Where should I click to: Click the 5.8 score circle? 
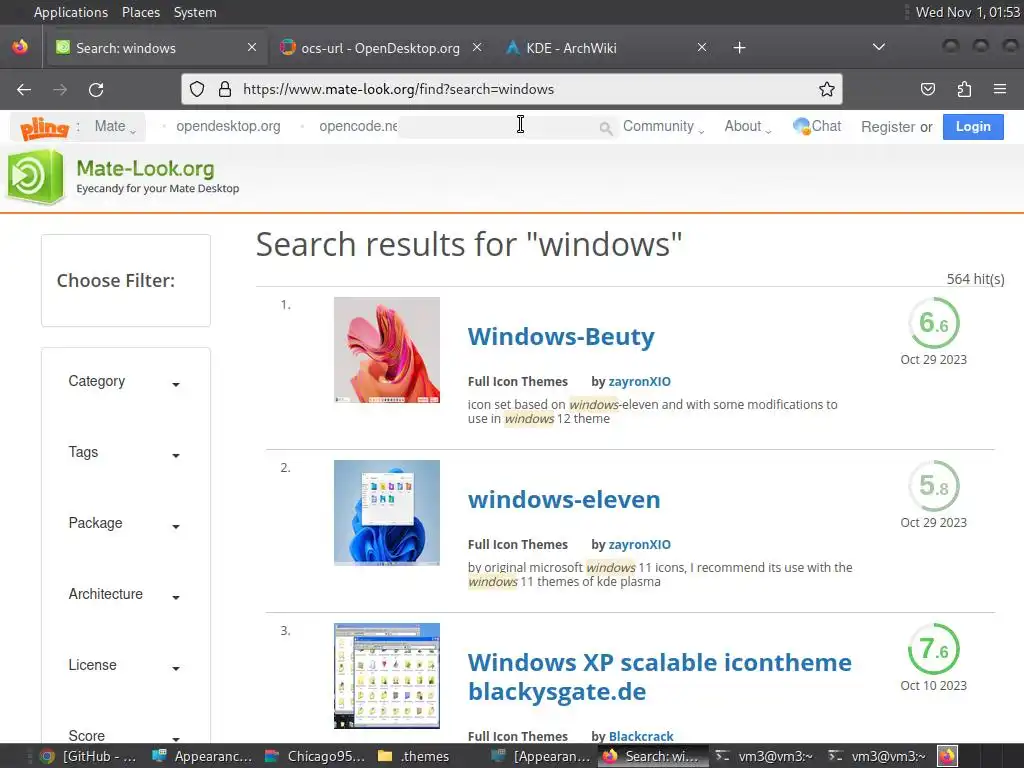[934, 486]
